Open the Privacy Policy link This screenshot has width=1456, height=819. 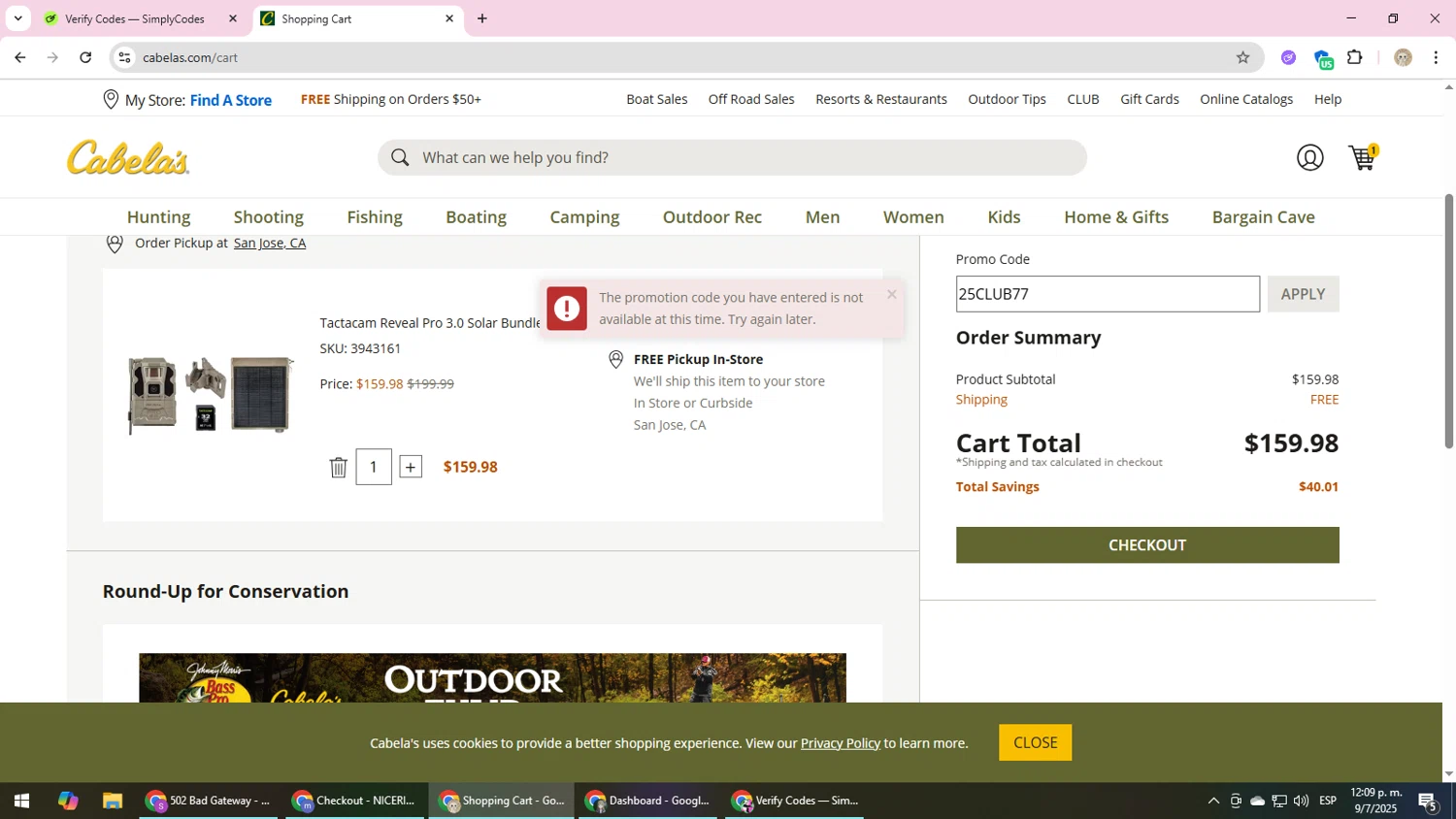pos(841,743)
